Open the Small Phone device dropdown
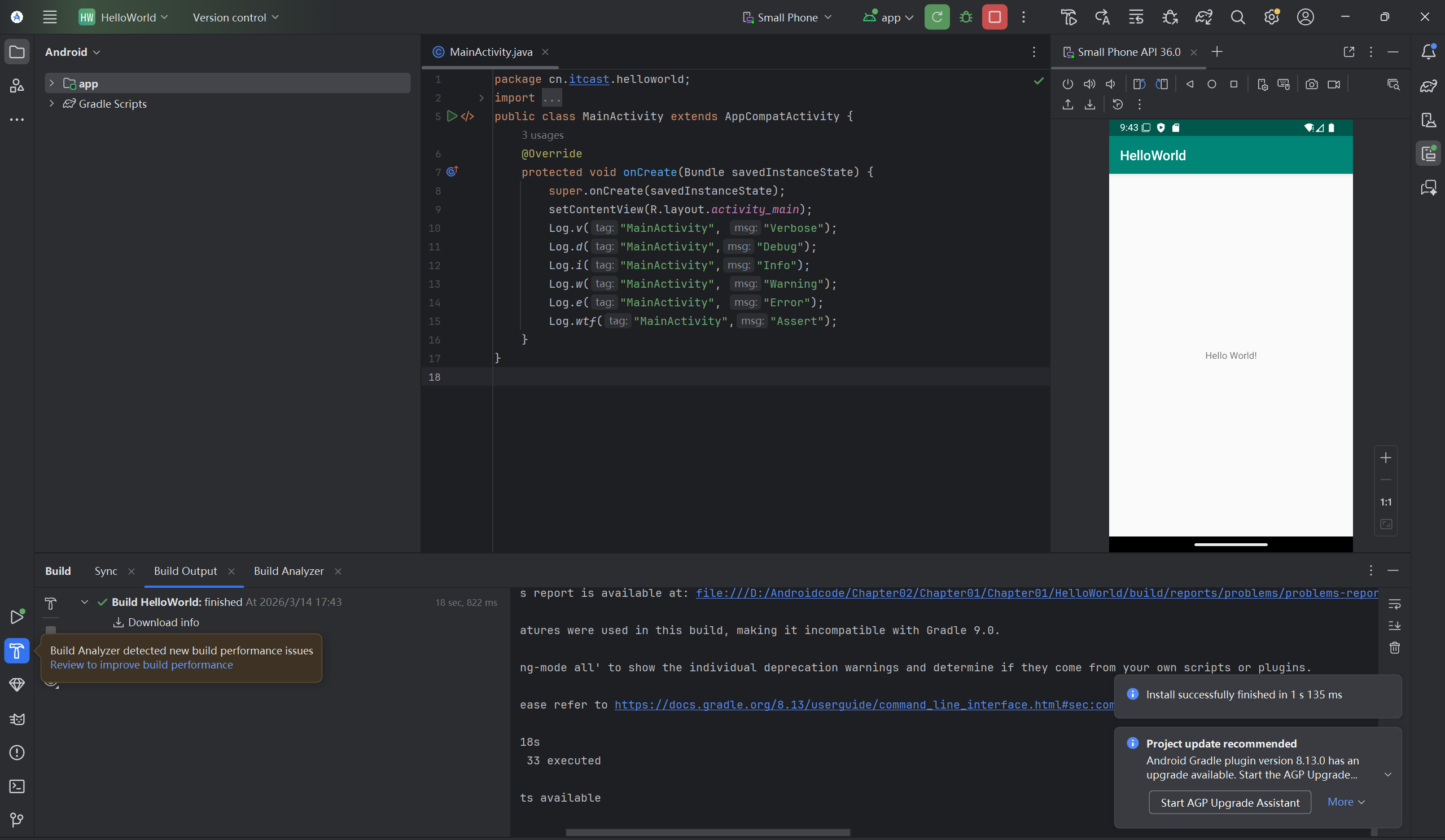Viewport: 1445px width, 840px height. (x=787, y=17)
